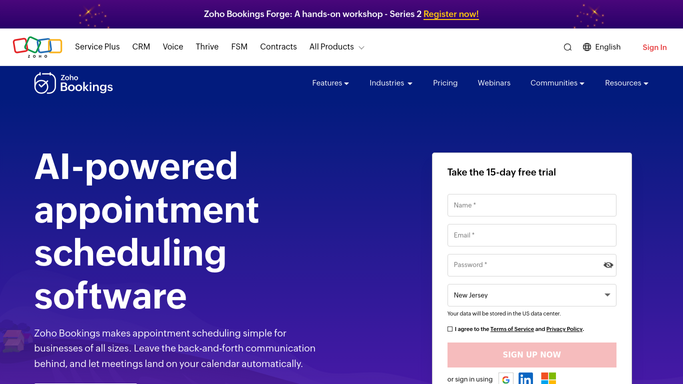The width and height of the screenshot is (683, 384).
Task: Toggle password visibility eye icon
Action: (608, 265)
